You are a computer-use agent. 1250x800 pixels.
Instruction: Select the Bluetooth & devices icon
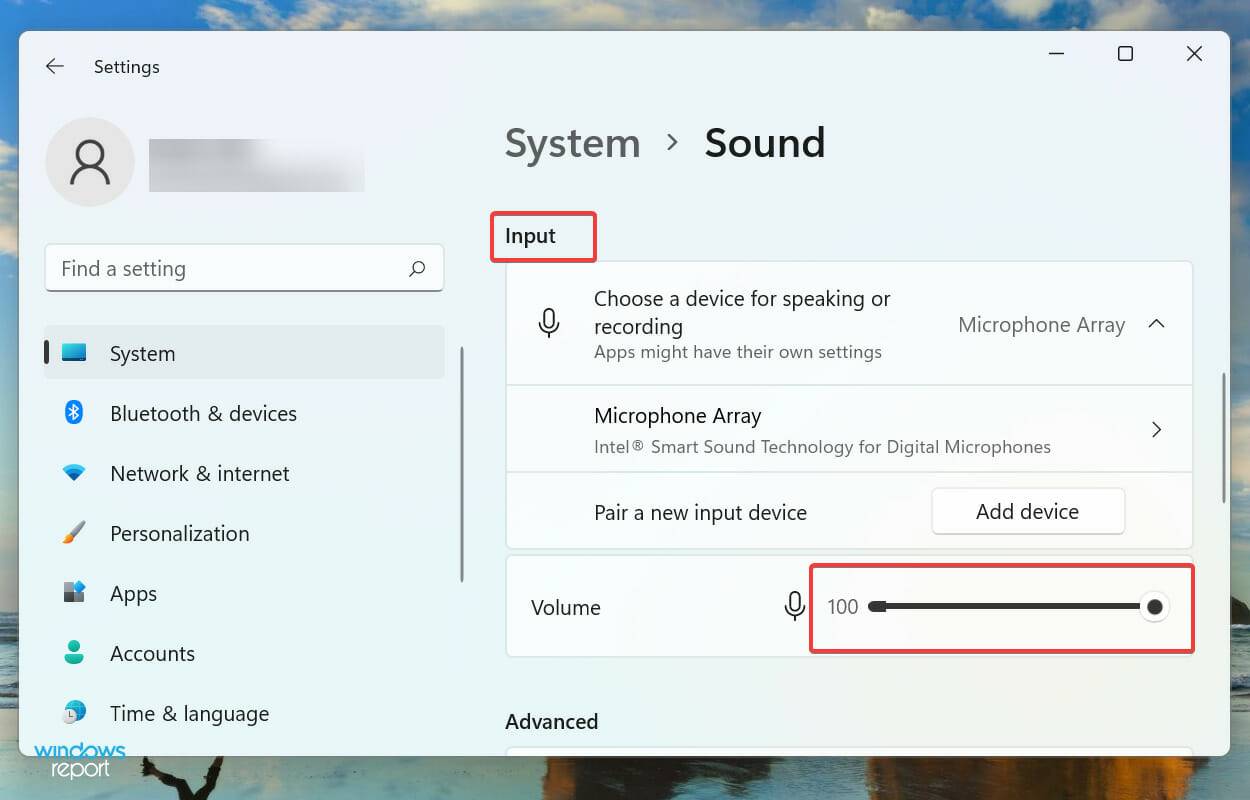point(73,413)
